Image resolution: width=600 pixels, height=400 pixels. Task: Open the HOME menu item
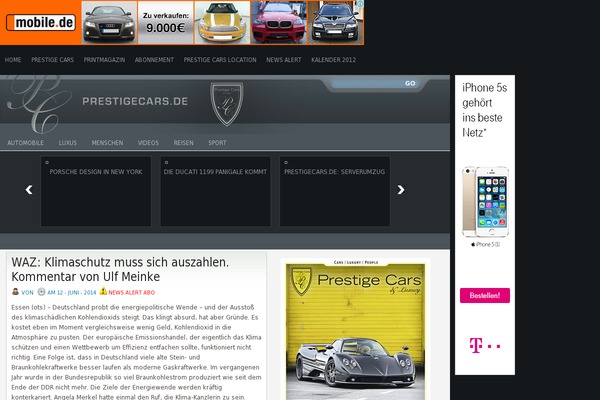(13, 60)
